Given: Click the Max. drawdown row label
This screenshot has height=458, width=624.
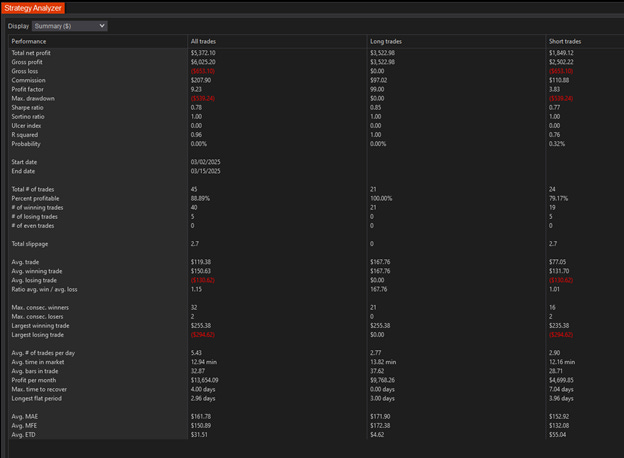Looking at the screenshot, I should tap(33, 99).
